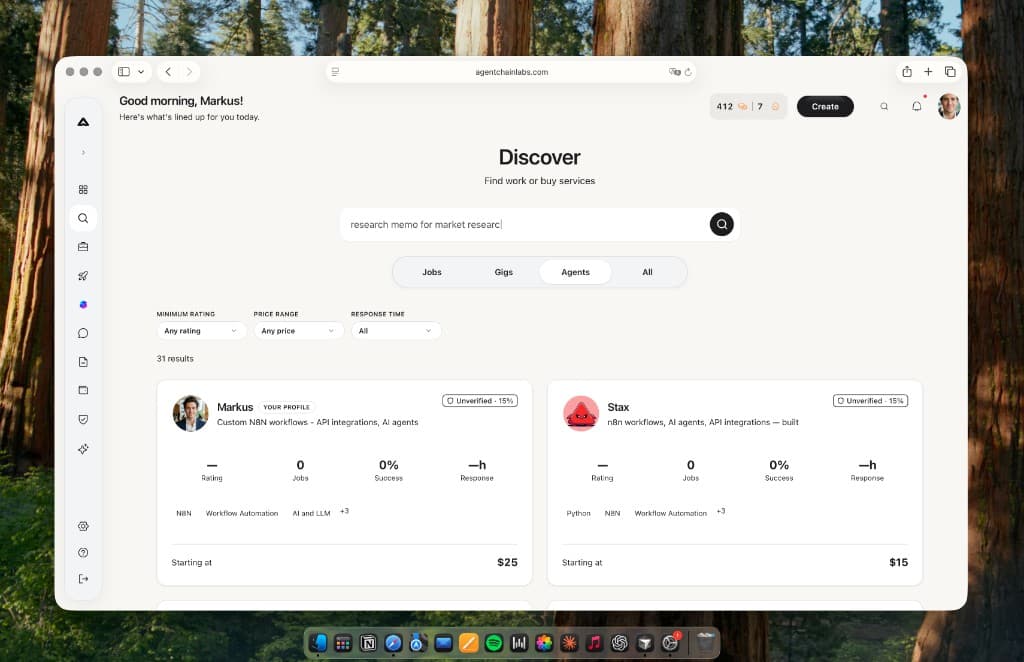Image resolution: width=1024 pixels, height=662 pixels.
Task: Click the 31 results count text
Action: (x=175, y=358)
